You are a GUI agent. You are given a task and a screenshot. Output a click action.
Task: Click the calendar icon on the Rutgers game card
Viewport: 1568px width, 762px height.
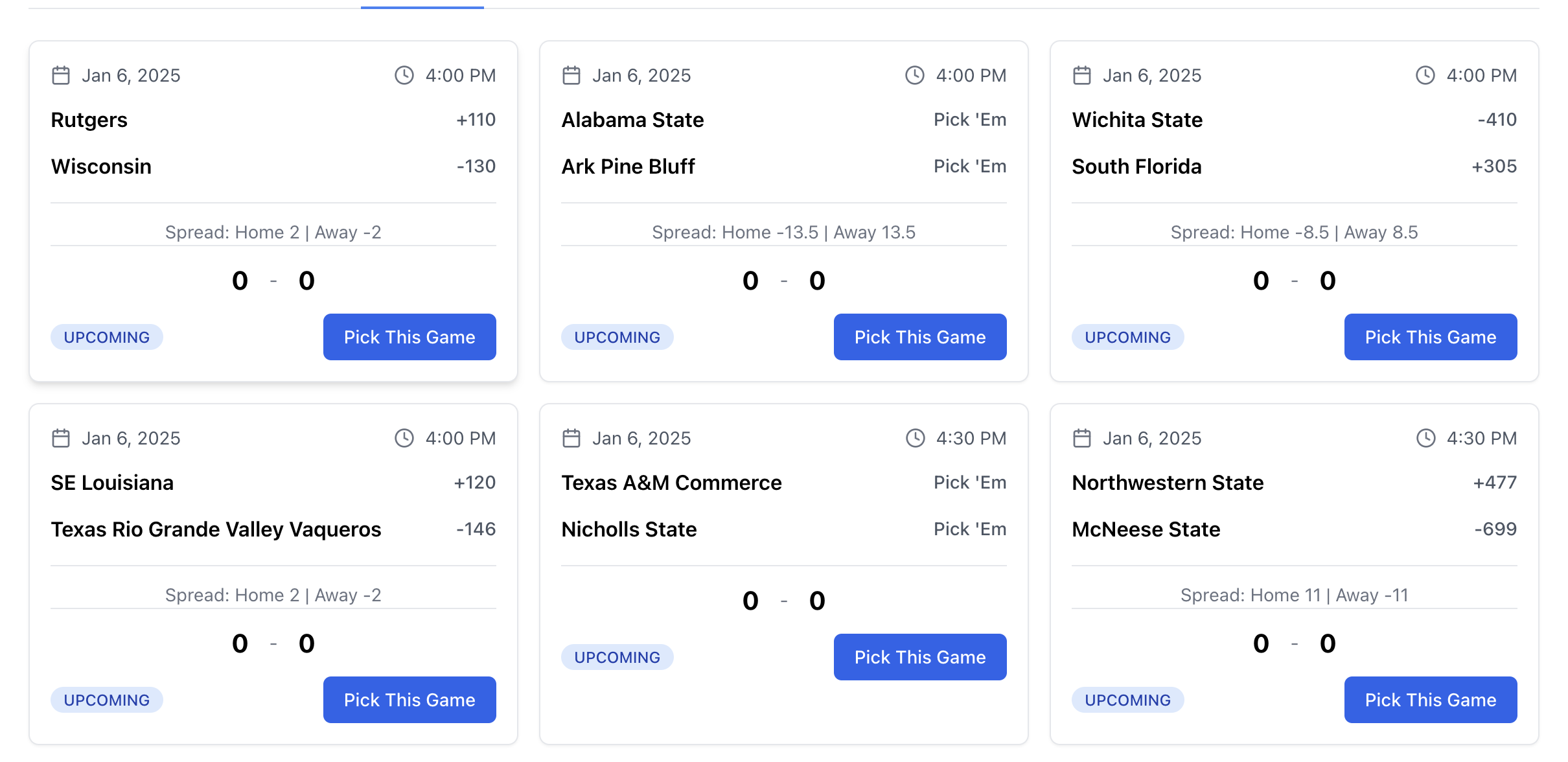click(x=61, y=75)
